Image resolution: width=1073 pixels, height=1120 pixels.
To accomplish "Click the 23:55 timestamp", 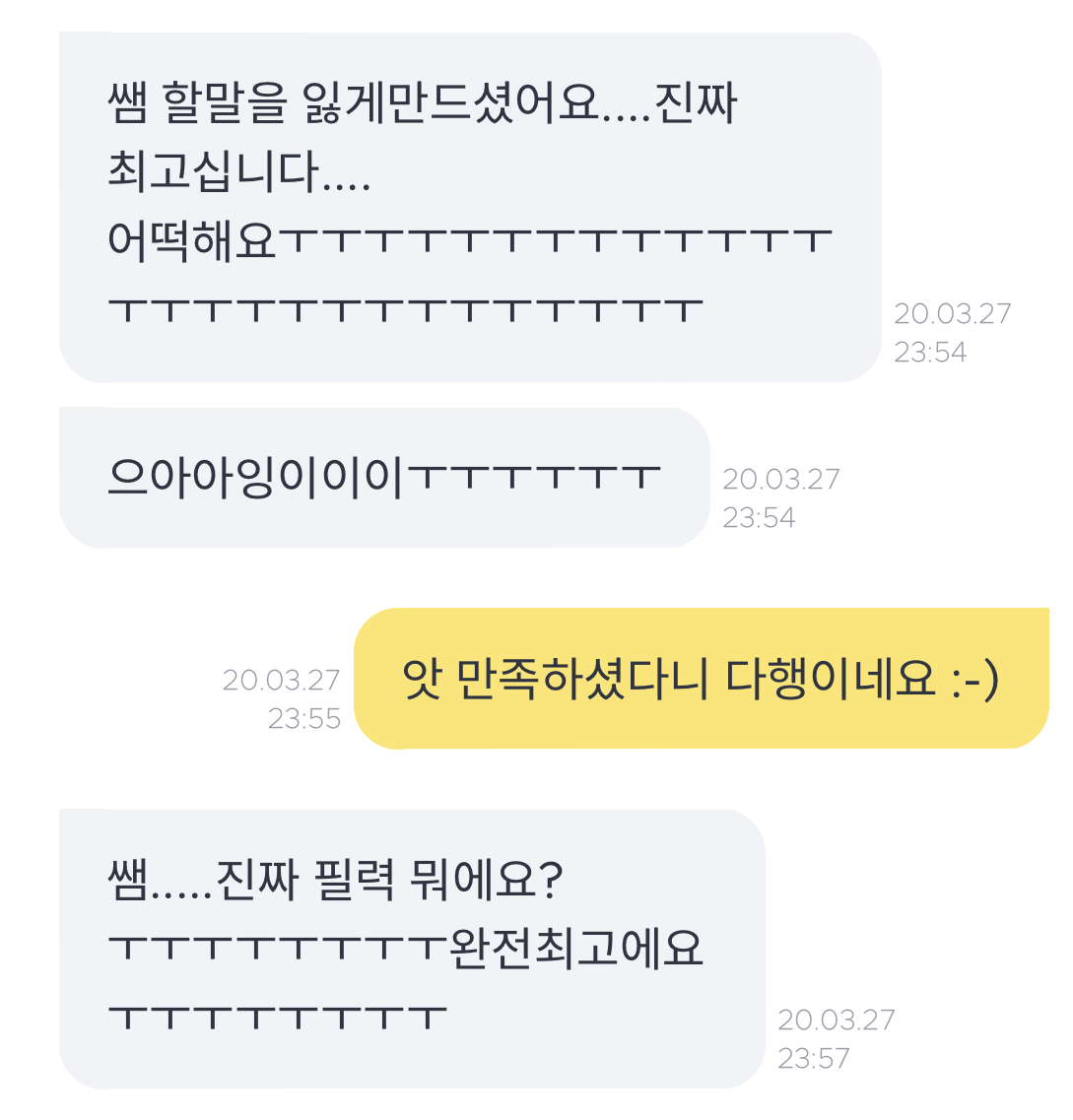I will (304, 719).
